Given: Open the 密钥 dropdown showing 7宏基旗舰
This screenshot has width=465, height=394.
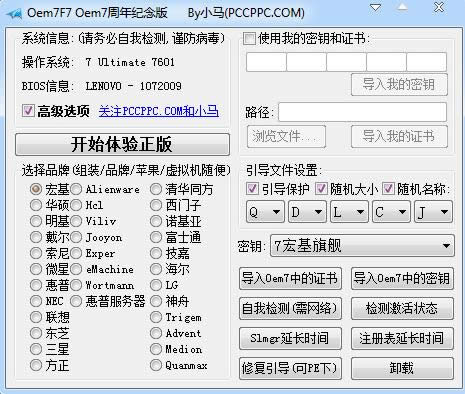Looking at the screenshot, I should tap(362, 246).
